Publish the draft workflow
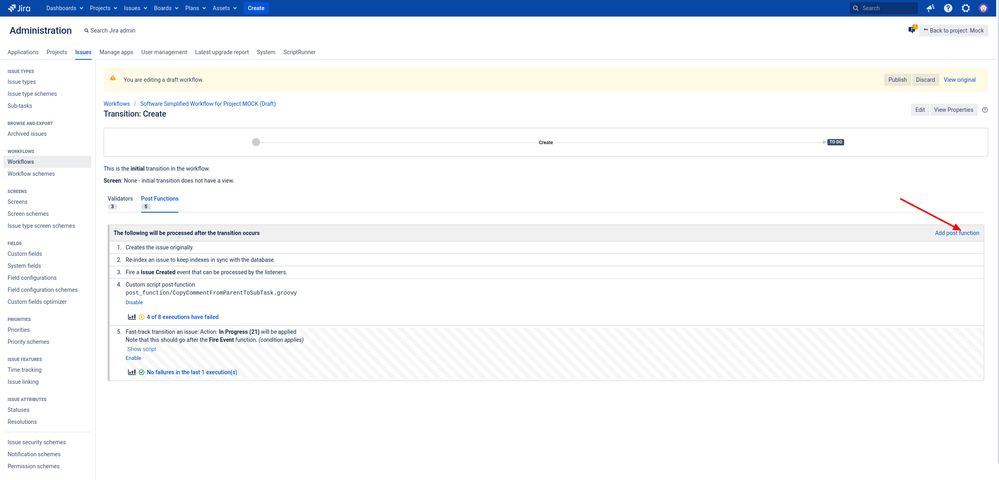 (x=897, y=80)
